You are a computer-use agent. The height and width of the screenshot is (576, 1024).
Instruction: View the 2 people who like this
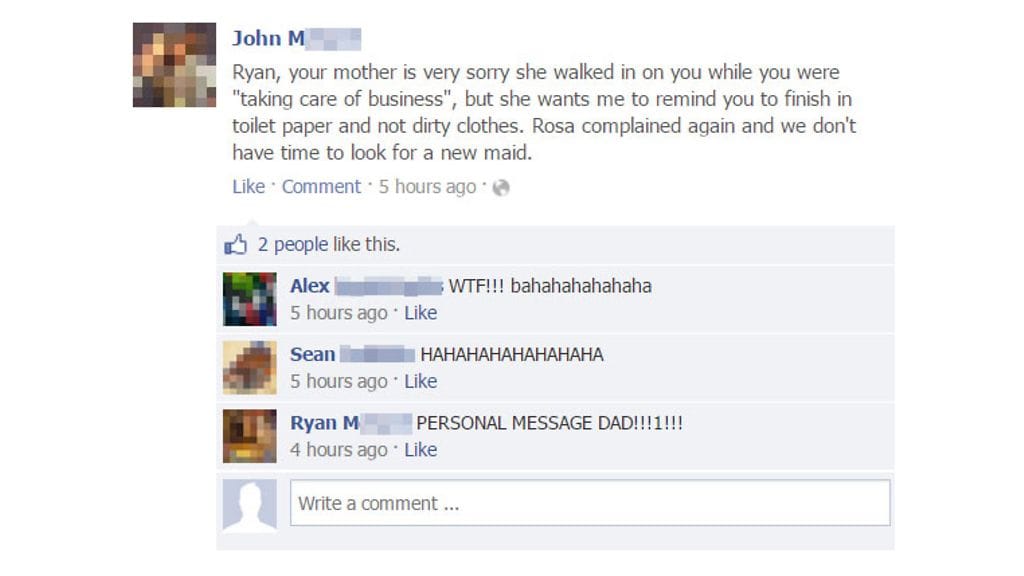pyautogui.click(x=293, y=244)
